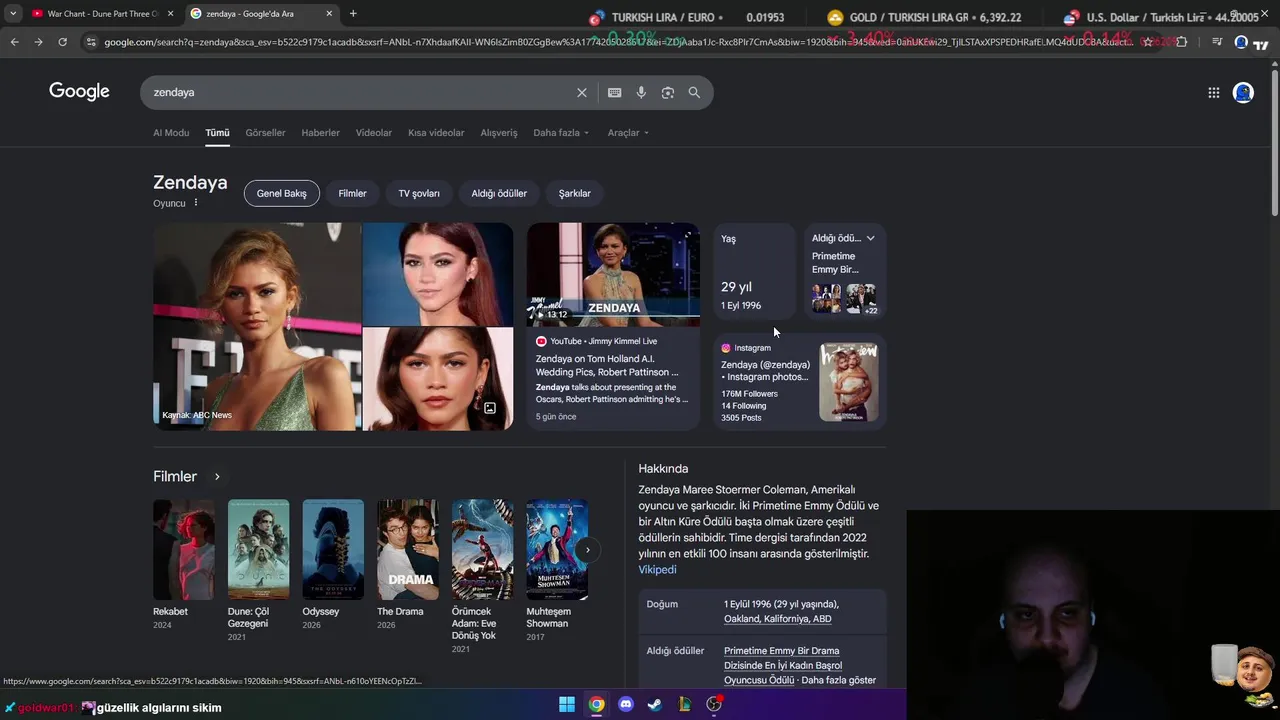Expand Filmler section arrow

click(x=217, y=477)
